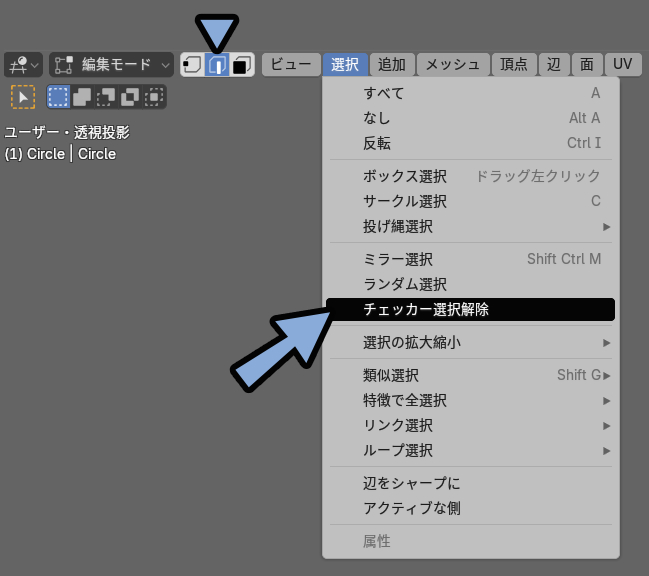Switch to edge select mode
Viewport: 649px width, 576px height.
[x=217, y=65]
